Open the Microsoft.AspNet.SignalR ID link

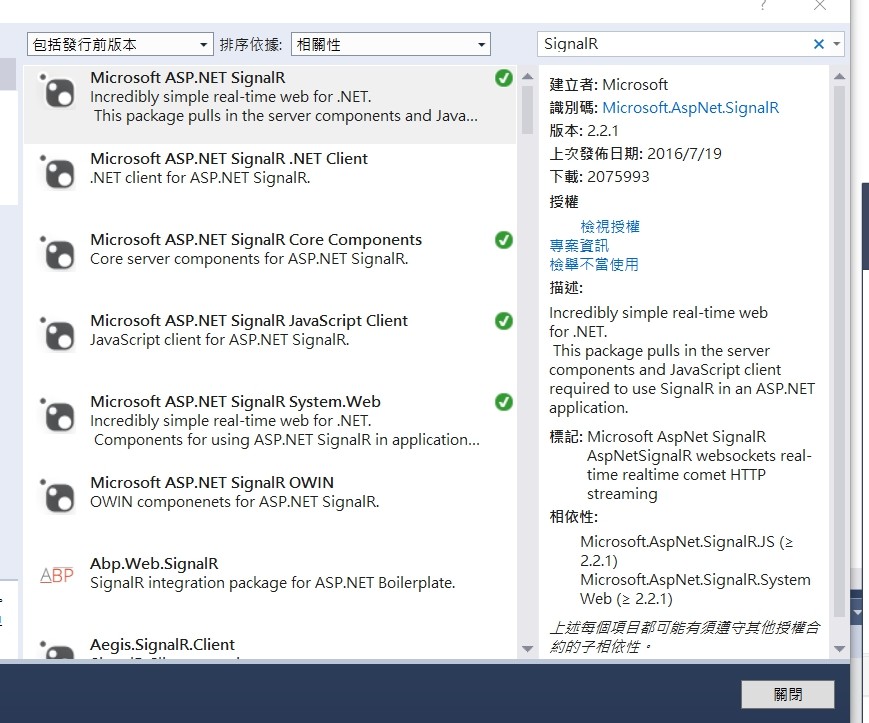[x=690, y=107]
